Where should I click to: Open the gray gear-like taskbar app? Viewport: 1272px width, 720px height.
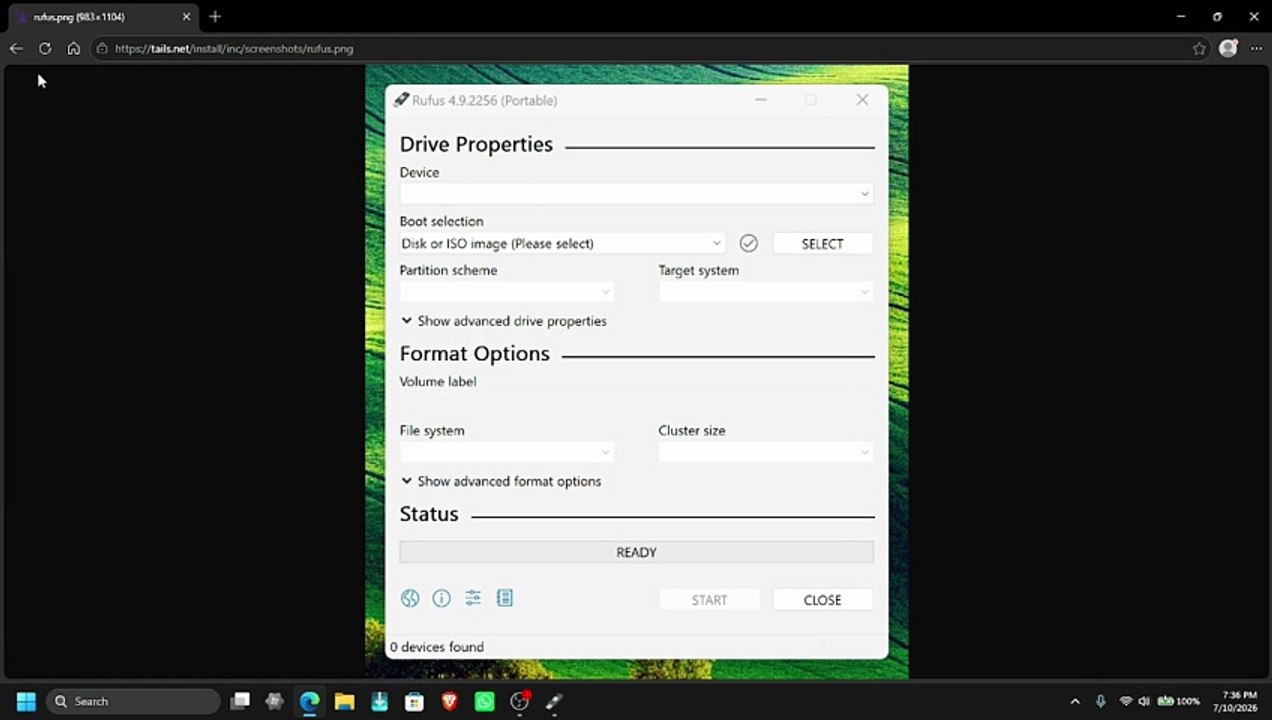pyautogui.click(x=274, y=701)
